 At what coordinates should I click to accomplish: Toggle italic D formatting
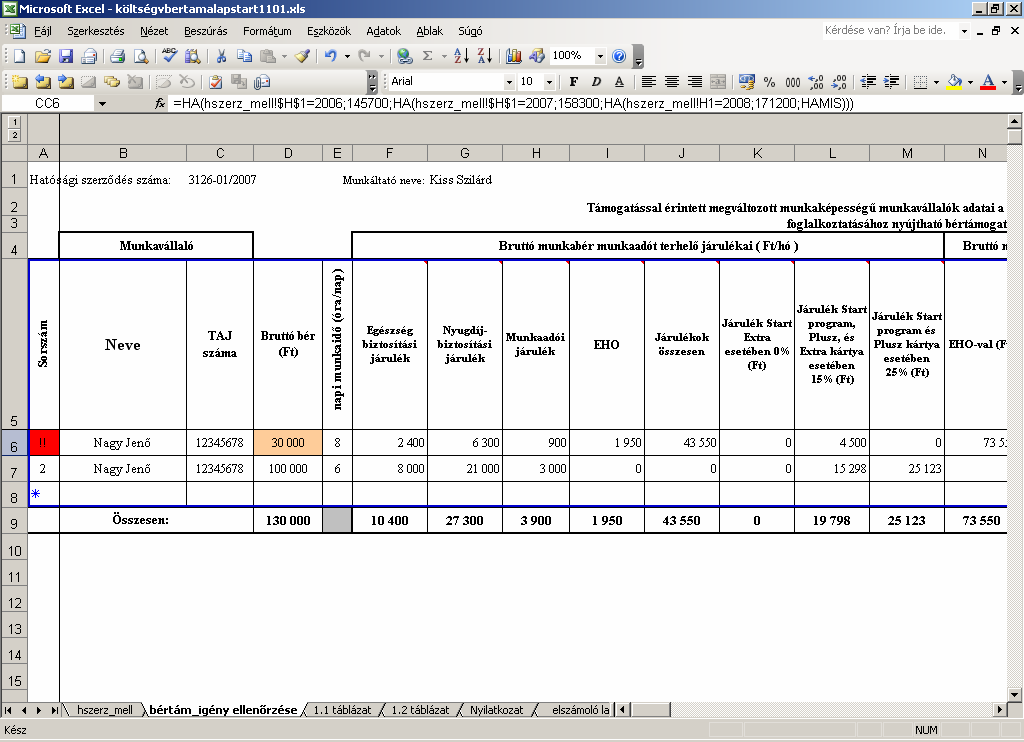596,82
